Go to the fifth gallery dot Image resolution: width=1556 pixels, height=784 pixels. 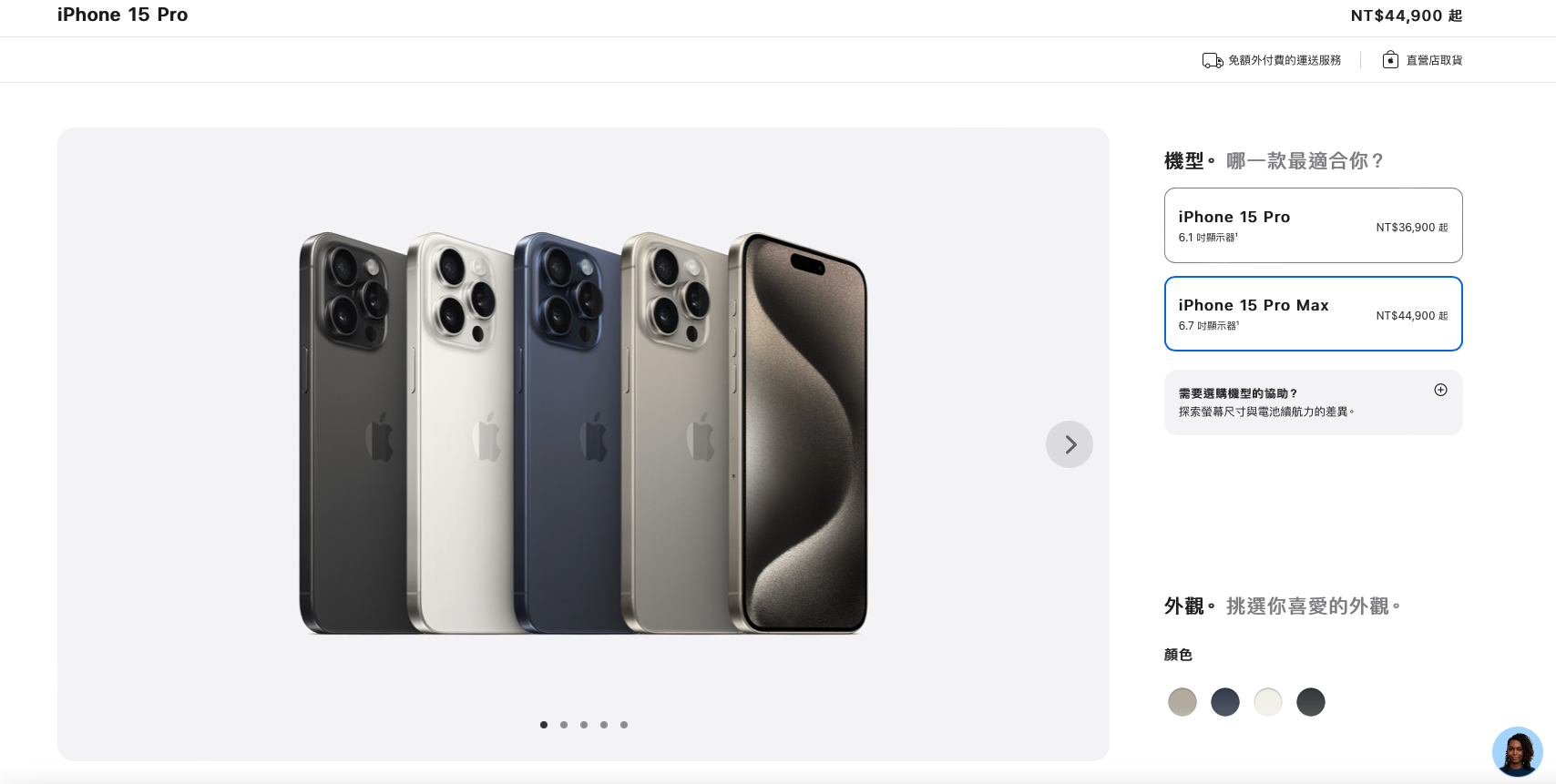[x=624, y=725]
